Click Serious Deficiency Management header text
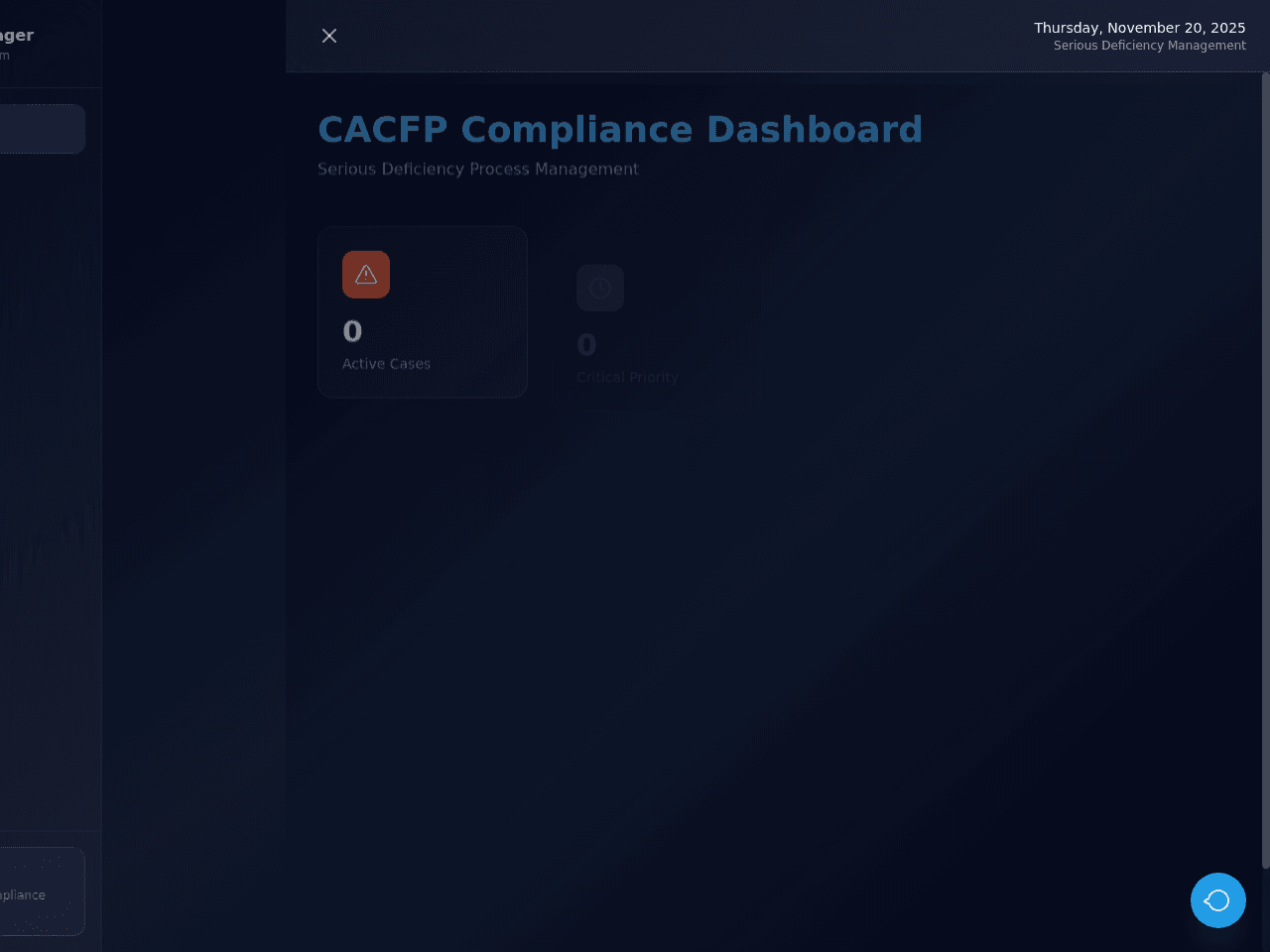This screenshot has width=1270, height=952. point(1150,46)
